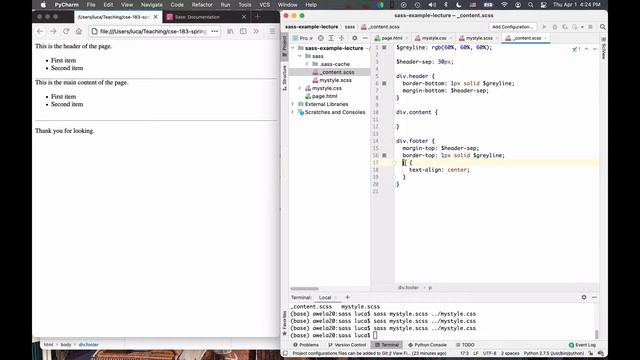Click Python 2.7.5 interpreter in status bar
Image resolution: width=640 pixels, height=360 pixels.
point(554,353)
